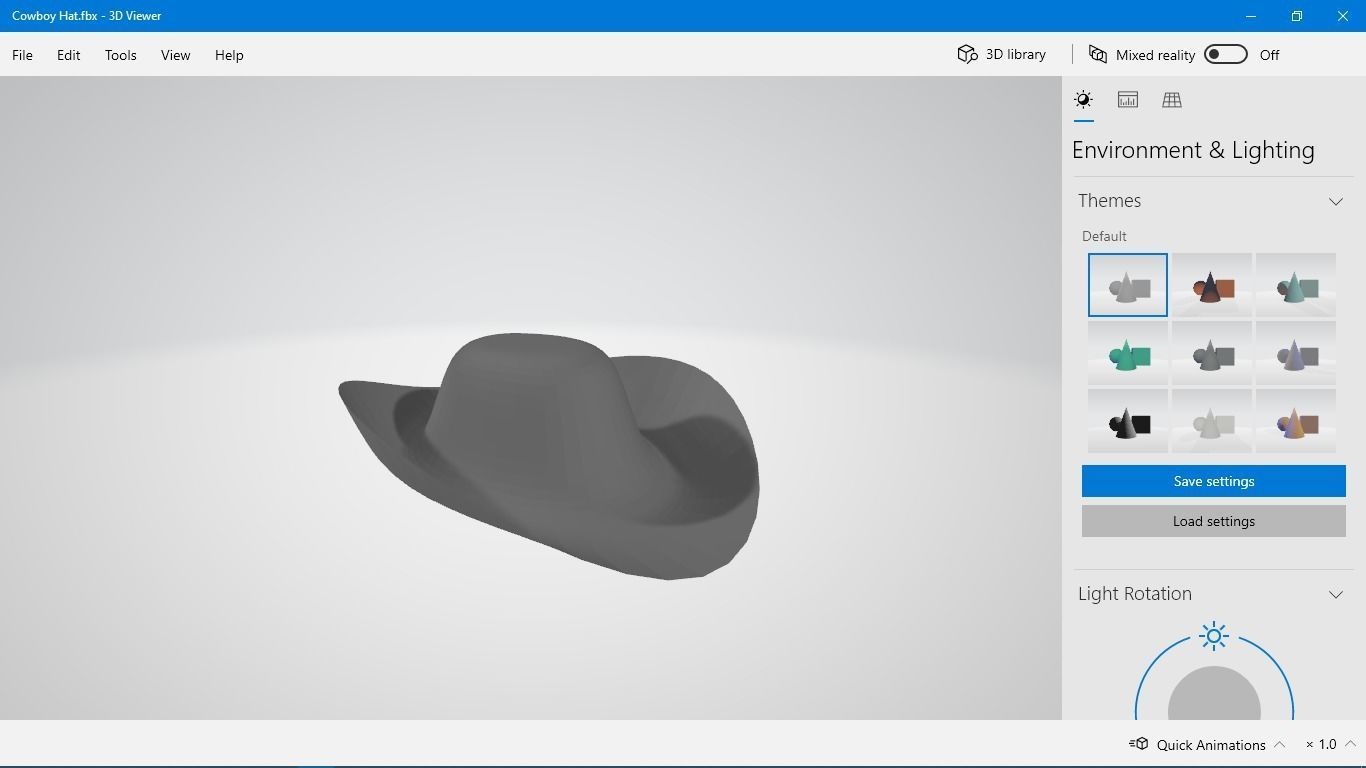Image resolution: width=1366 pixels, height=768 pixels.
Task: Open the File menu
Action: pos(22,55)
